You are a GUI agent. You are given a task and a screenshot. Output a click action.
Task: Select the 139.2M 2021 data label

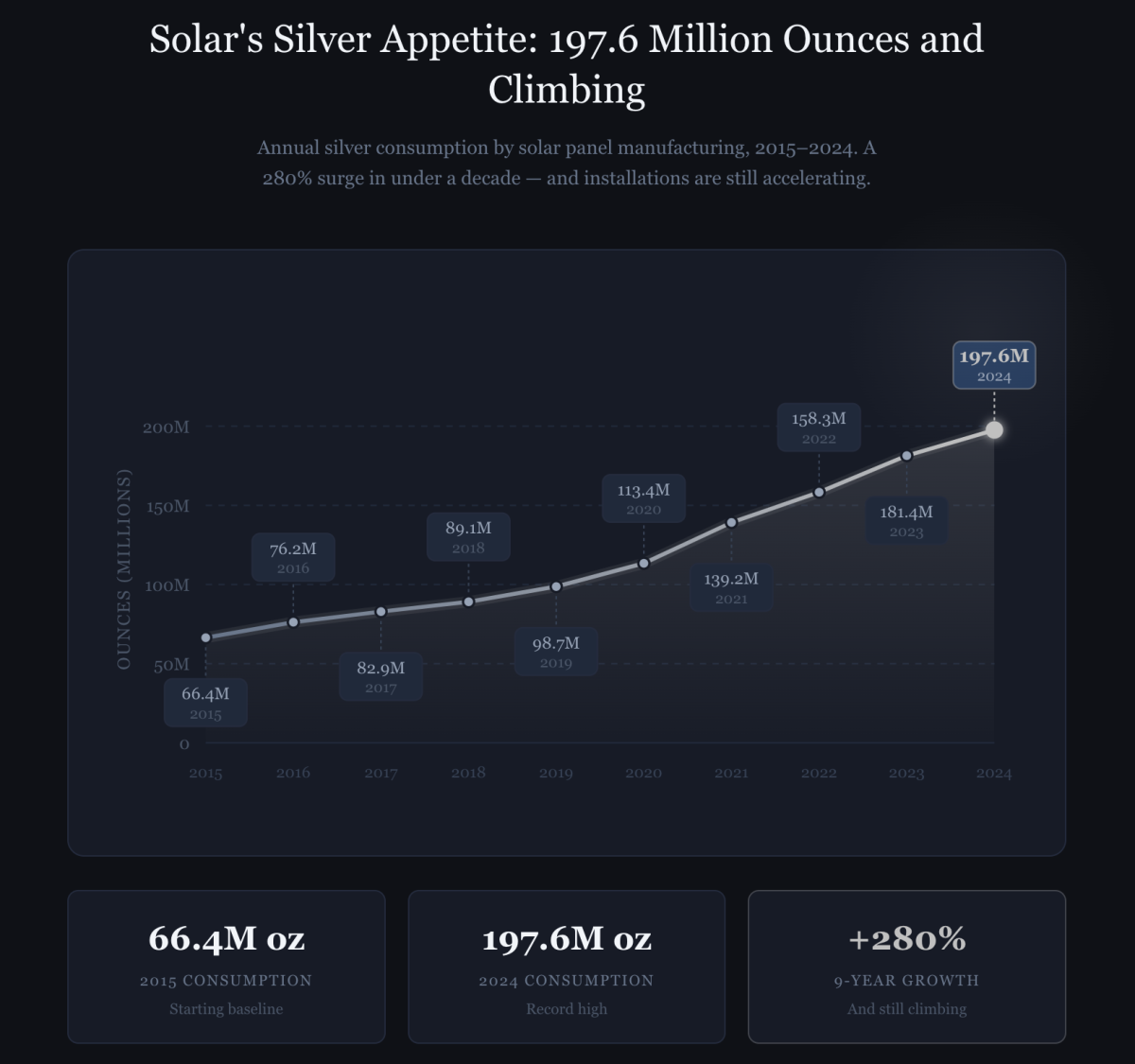pos(731,587)
